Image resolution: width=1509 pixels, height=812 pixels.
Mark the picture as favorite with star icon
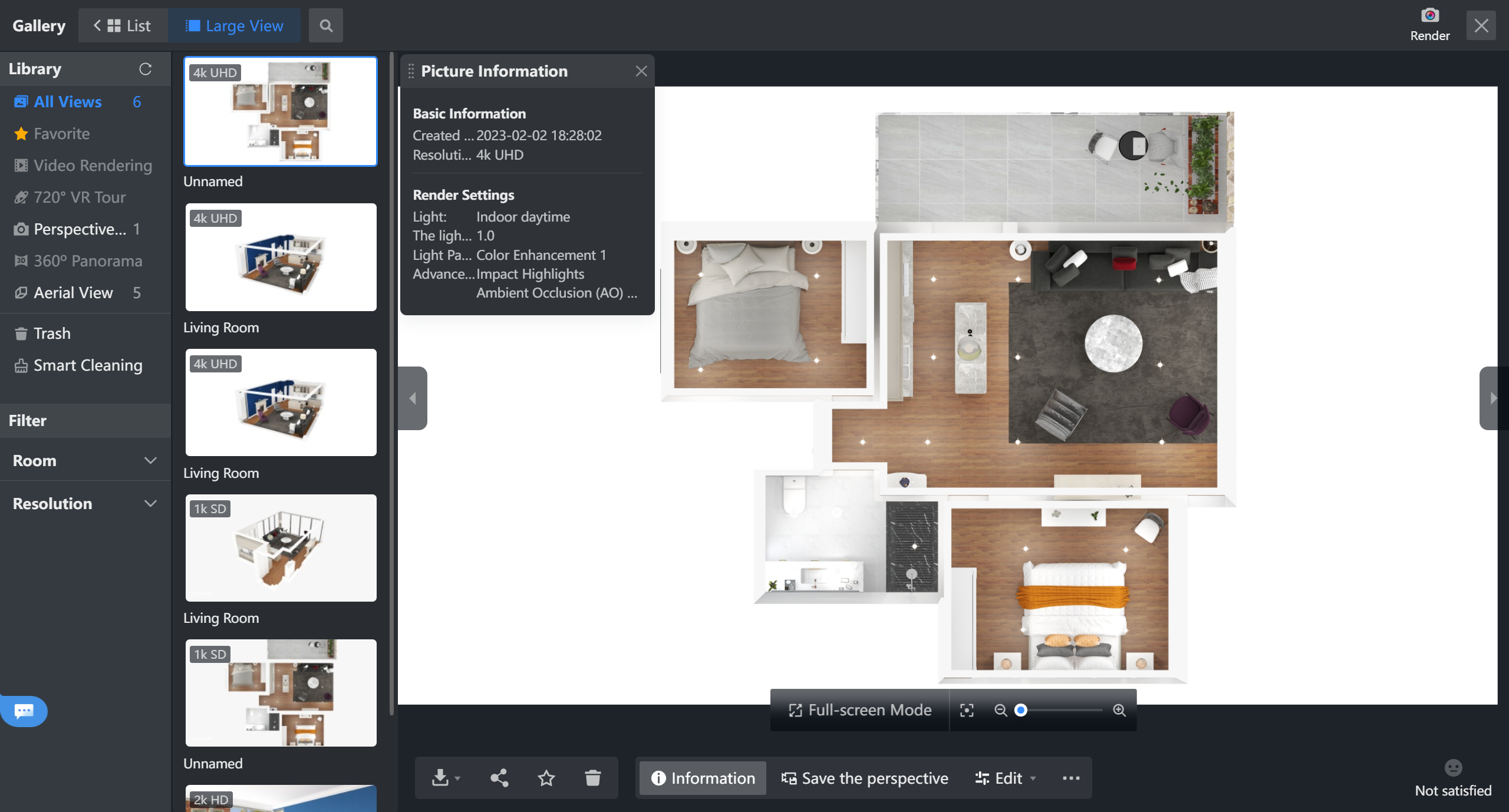[546, 778]
